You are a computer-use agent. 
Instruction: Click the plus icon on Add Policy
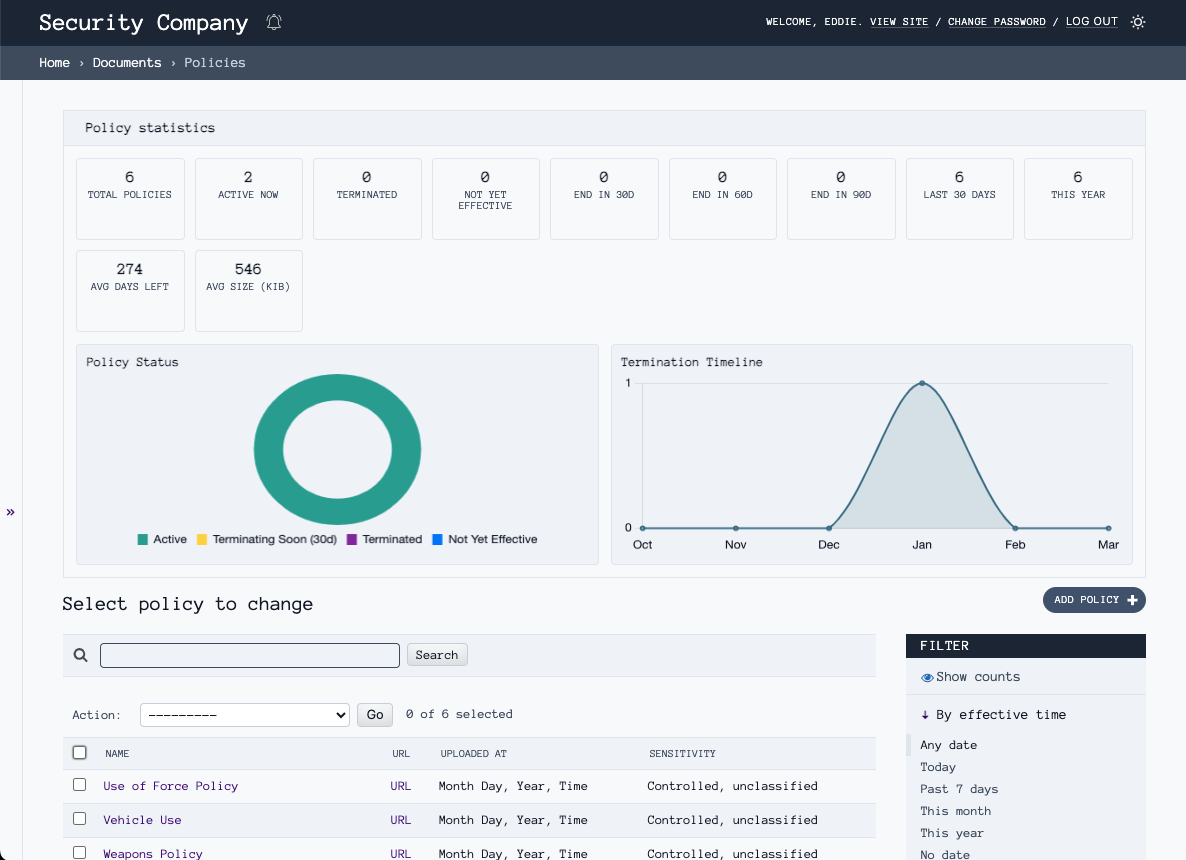click(x=1132, y=600)
